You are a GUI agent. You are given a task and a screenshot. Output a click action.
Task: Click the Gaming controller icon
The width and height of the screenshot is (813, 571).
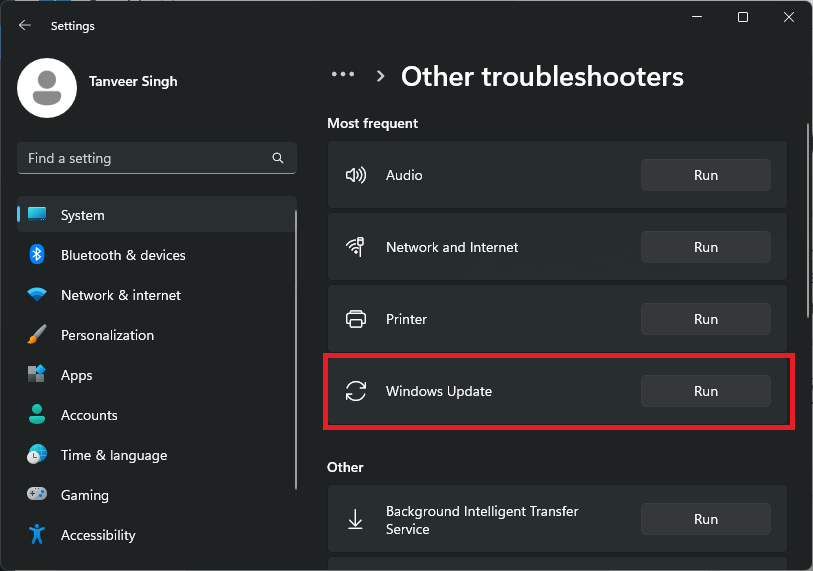[37, 493]
